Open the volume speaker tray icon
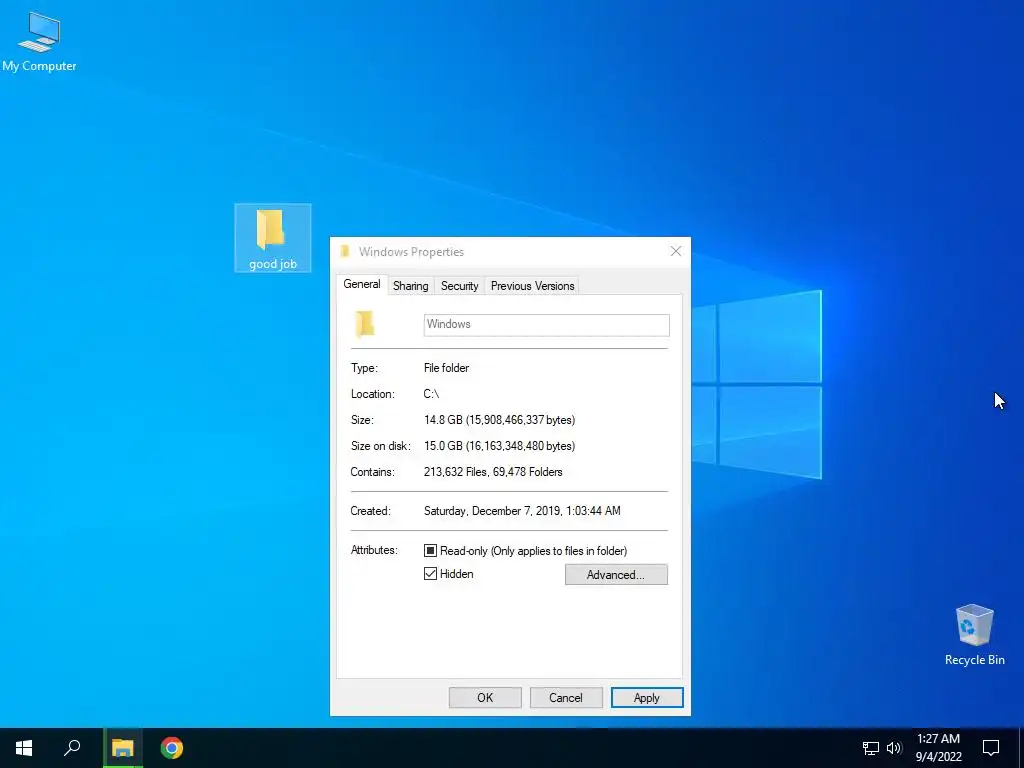Screen dimensions: 1024x768 (x=894, y=748)
